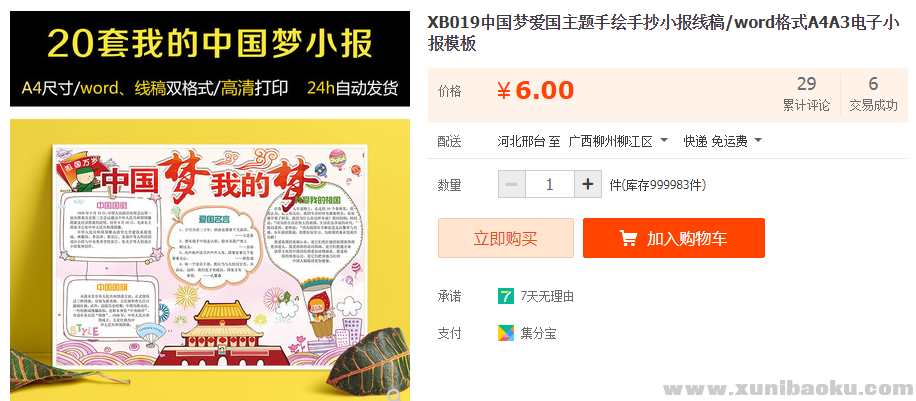Screen dimensions: 916x401
Task: Open the 快递 免运费 shipping dropdown
Action: (723, 141)
